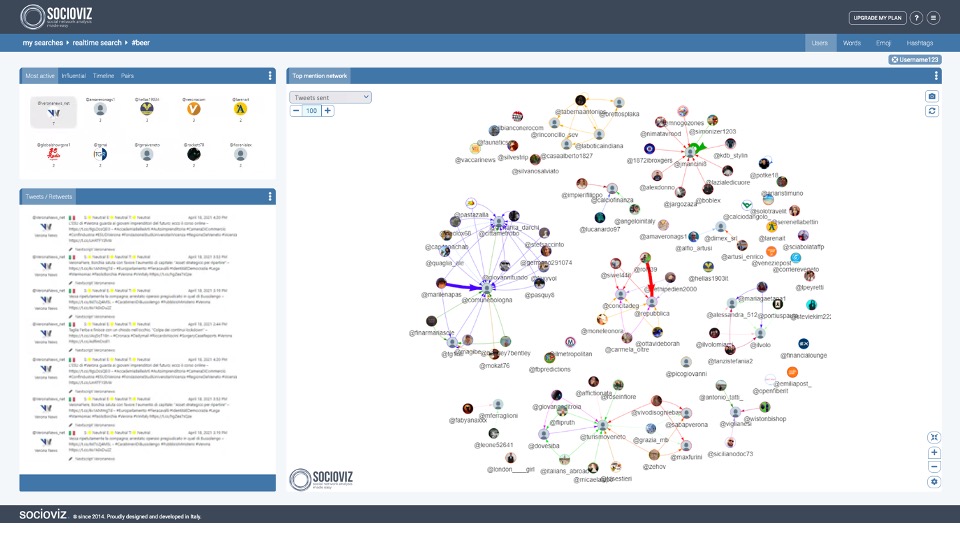Zoom out of the network graph

click(934, 466)
